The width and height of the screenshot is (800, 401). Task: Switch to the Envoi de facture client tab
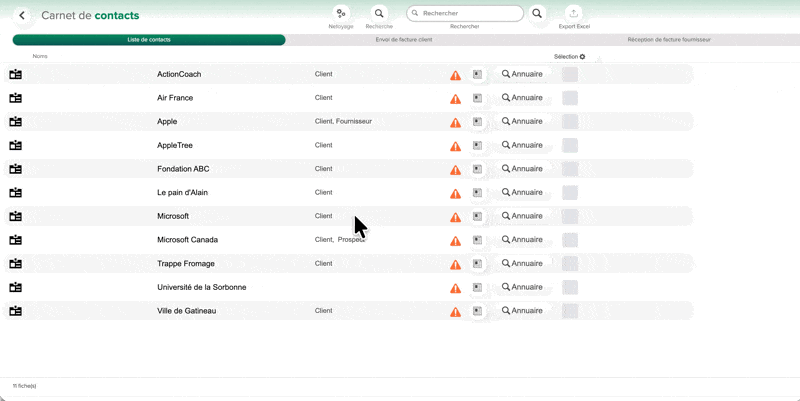(404, 40)
